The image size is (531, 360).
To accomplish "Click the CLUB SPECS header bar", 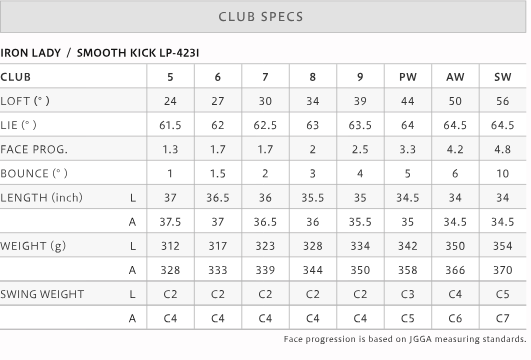I will [x=263, y=17].
